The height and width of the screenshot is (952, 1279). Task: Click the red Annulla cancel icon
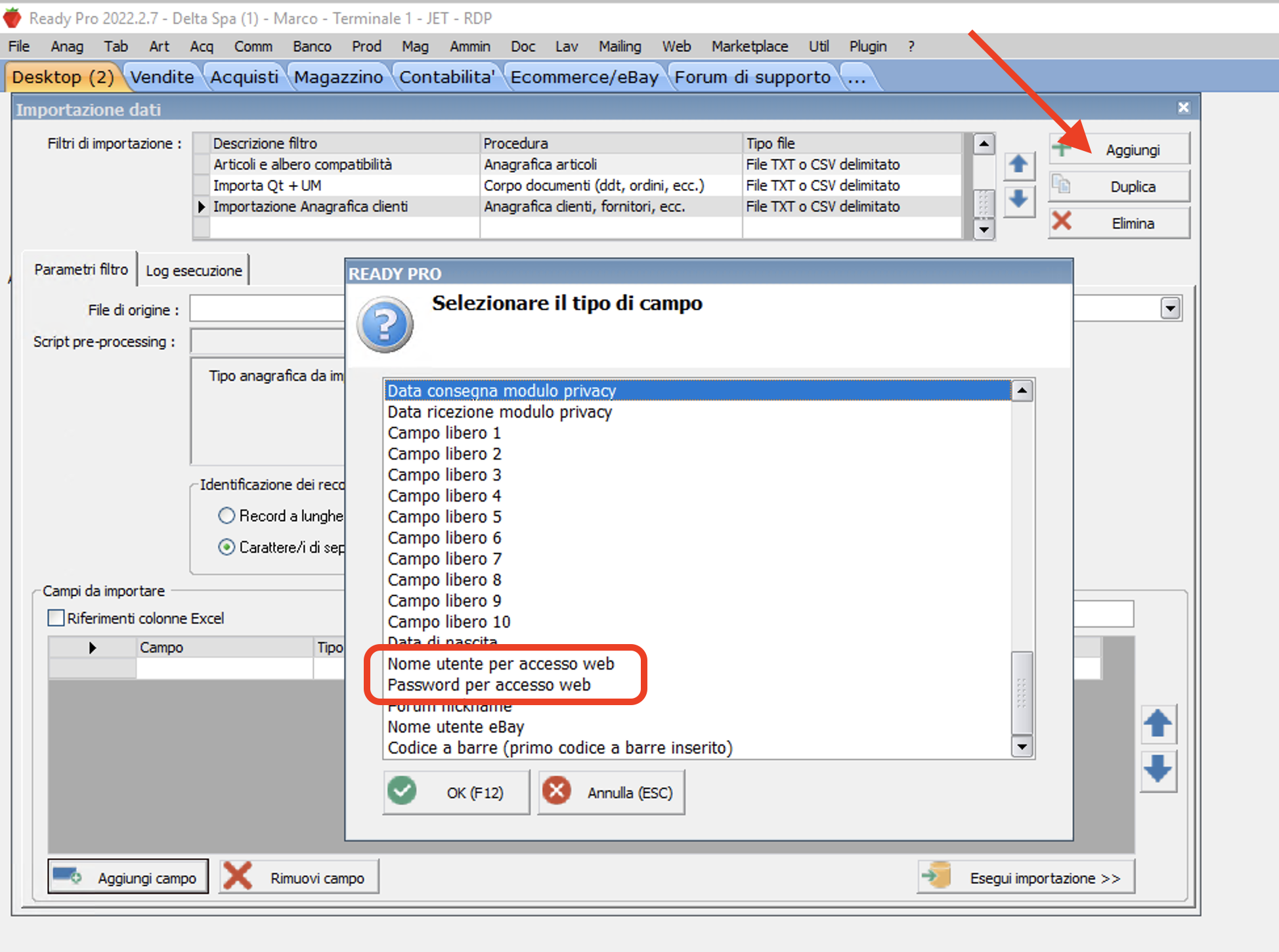557,791
